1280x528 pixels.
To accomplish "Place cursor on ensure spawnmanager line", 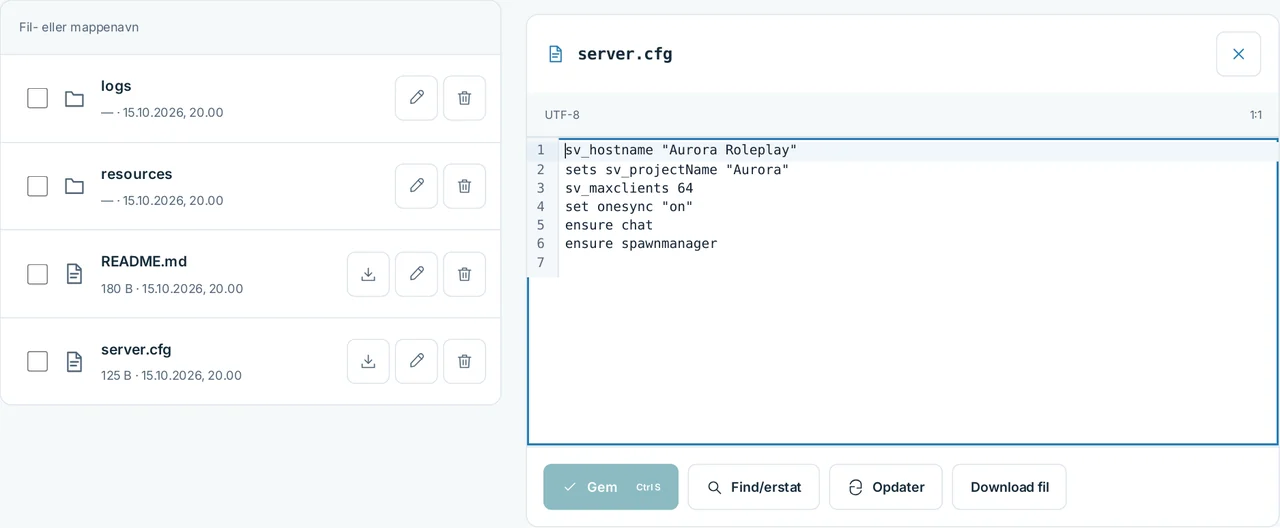I will click(x=641, y=243).
